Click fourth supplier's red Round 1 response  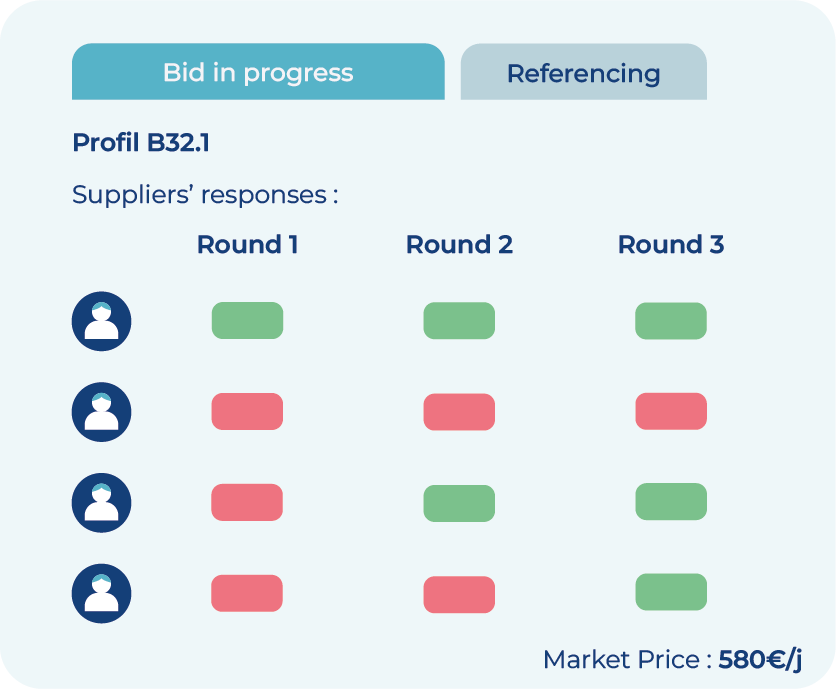pos(247,594)
